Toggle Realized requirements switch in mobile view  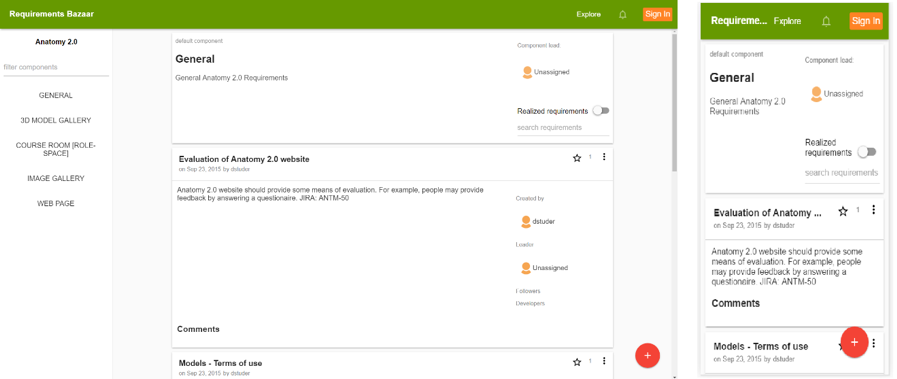(x=867, y=152)
